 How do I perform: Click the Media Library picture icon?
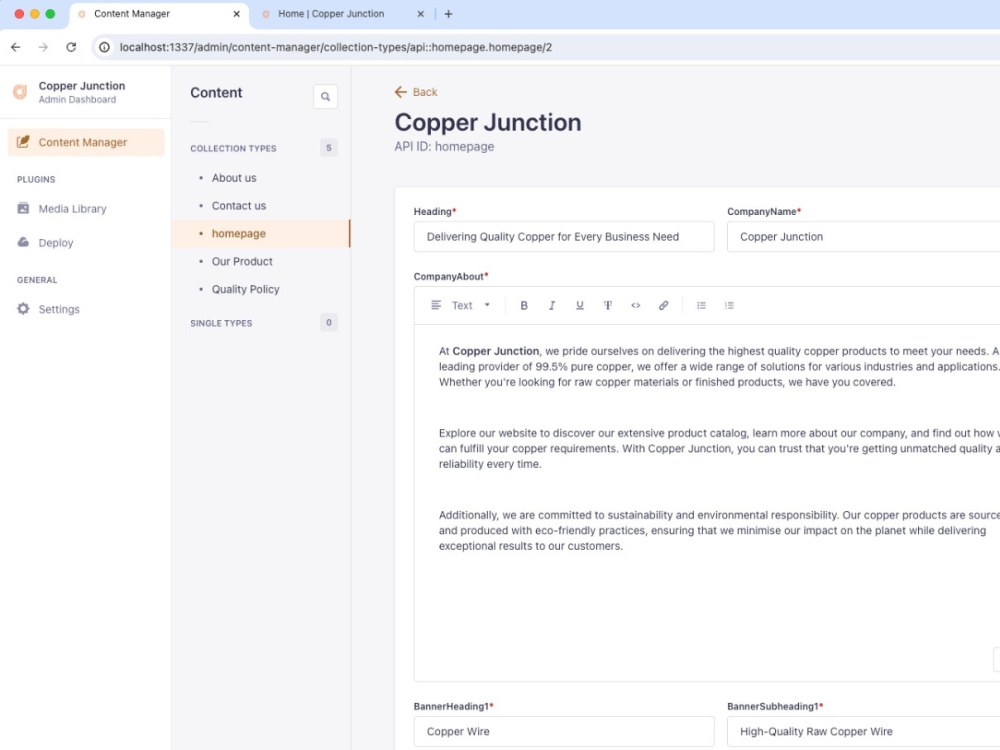point(23,208)
